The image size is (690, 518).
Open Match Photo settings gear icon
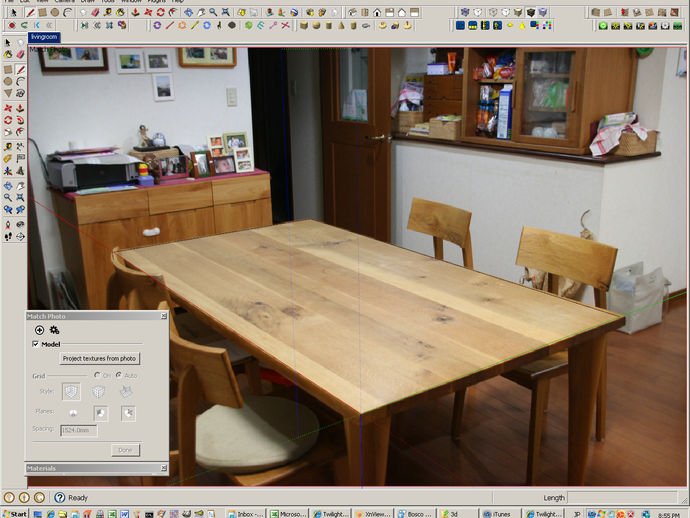coord(54,330)
